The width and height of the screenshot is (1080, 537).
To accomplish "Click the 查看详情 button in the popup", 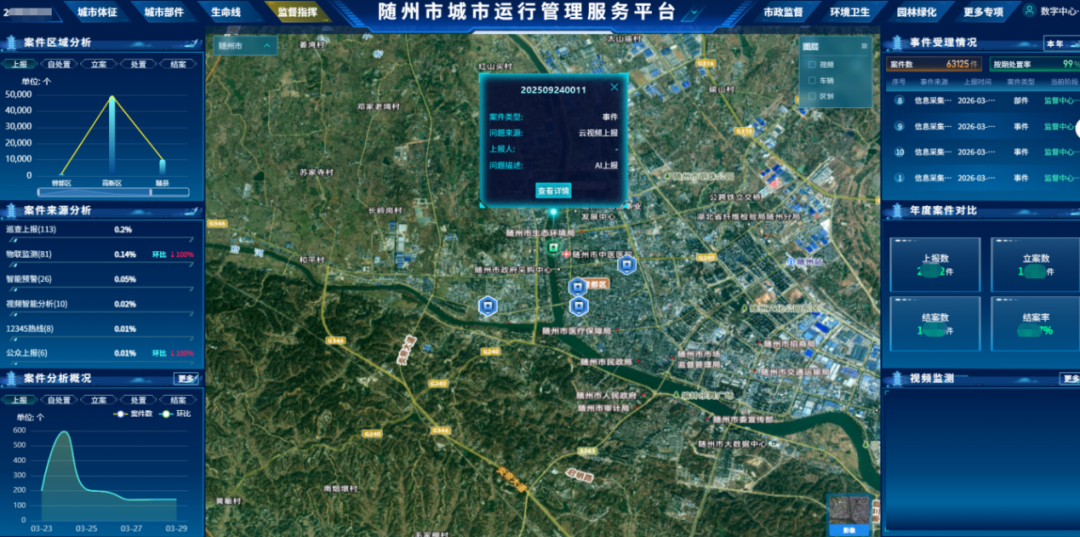I will coord(554,191).
